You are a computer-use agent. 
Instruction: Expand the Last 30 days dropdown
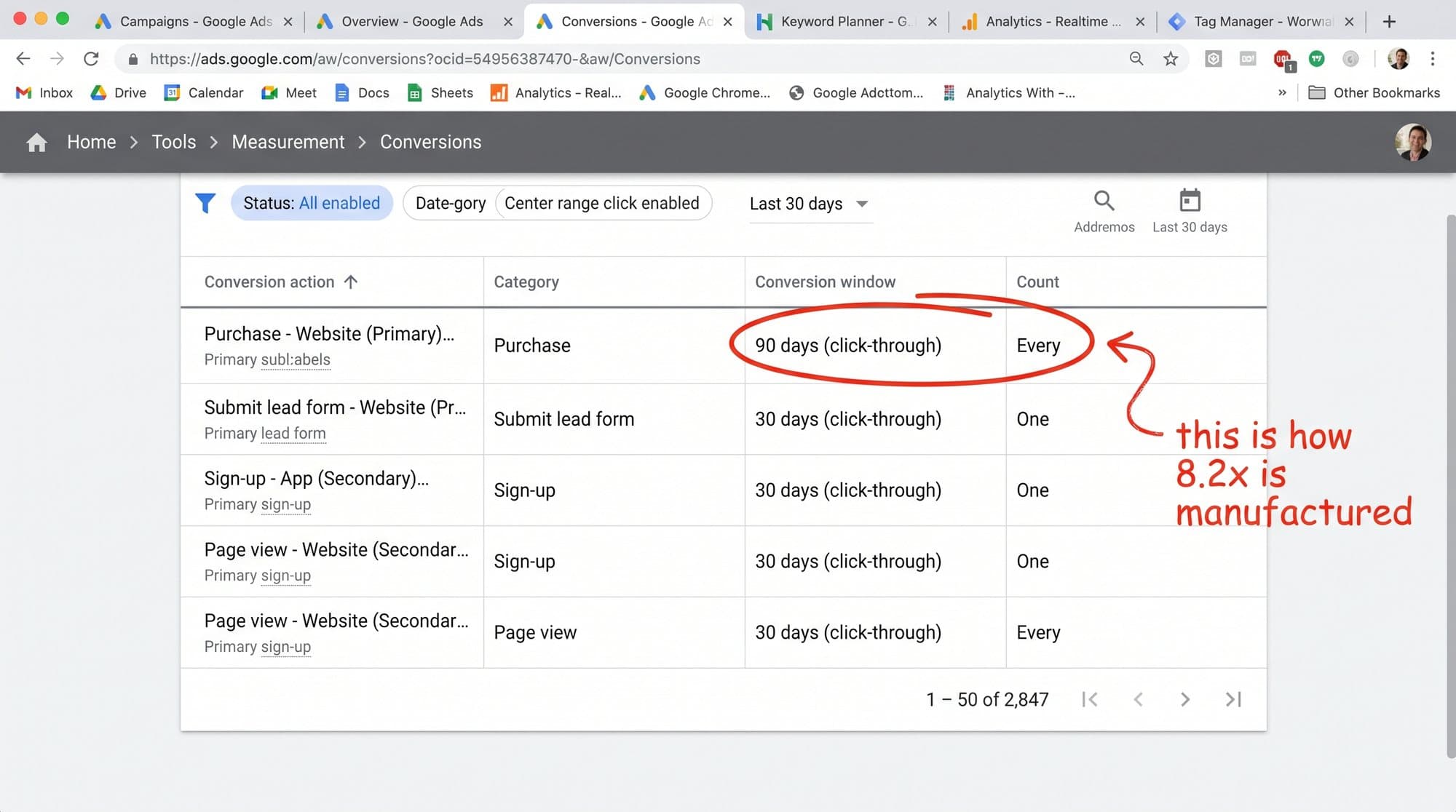point(810,204)
